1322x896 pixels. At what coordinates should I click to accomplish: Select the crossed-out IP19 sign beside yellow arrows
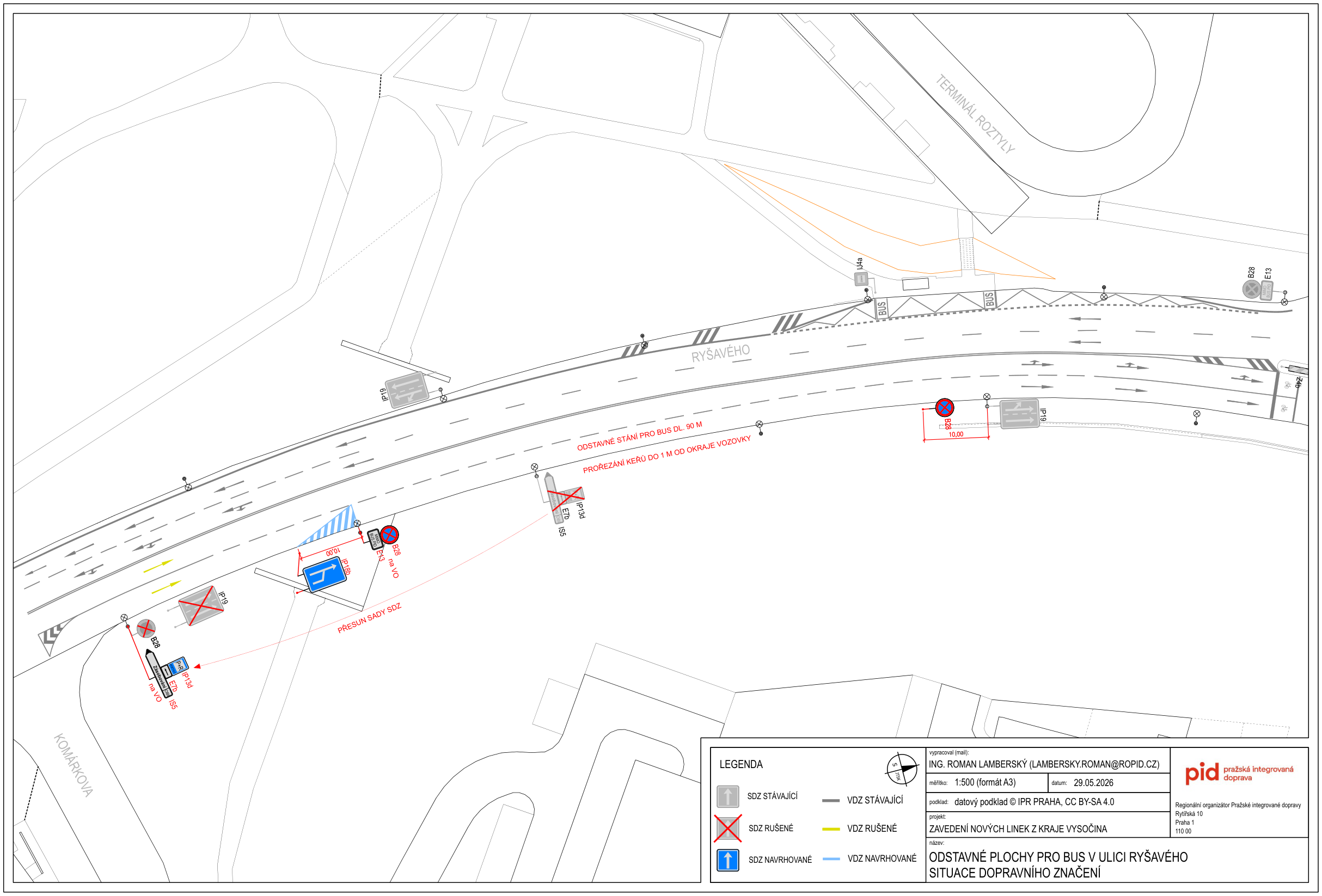pyautogui.click(x=201, y=606)
